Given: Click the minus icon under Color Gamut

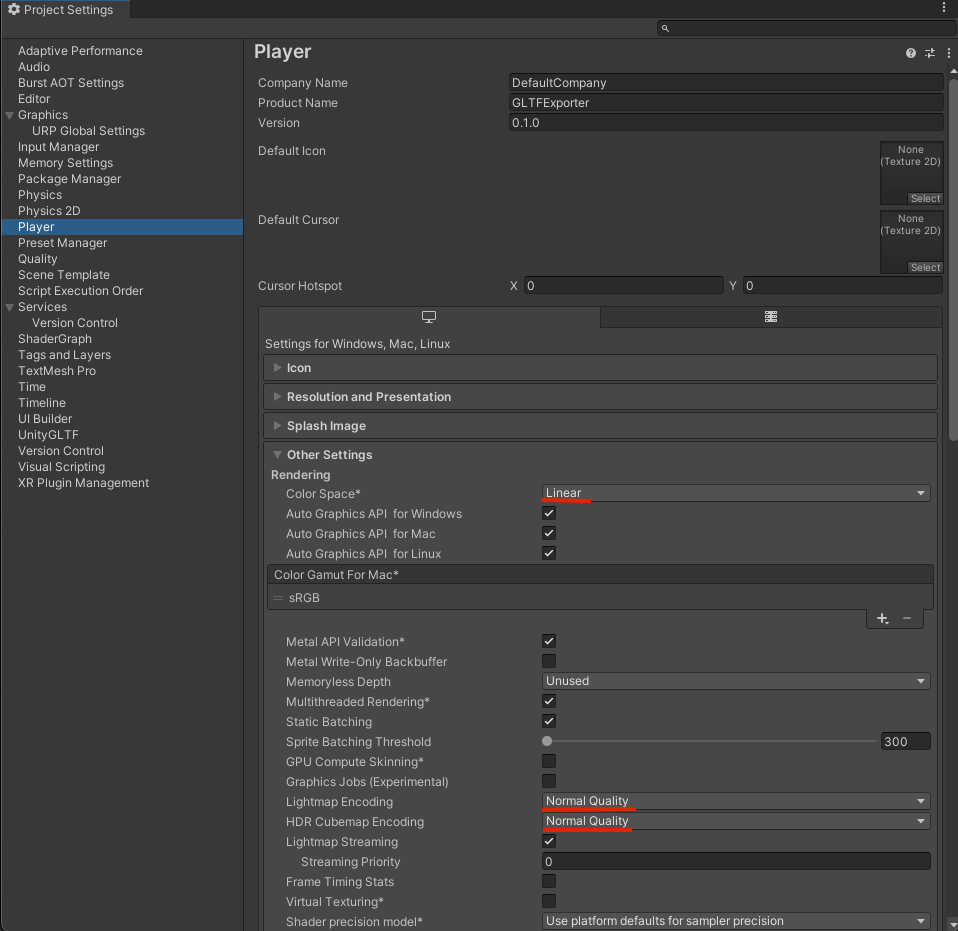Looking at the screenshot, I should pyautogui.click(x=907, y=619).
